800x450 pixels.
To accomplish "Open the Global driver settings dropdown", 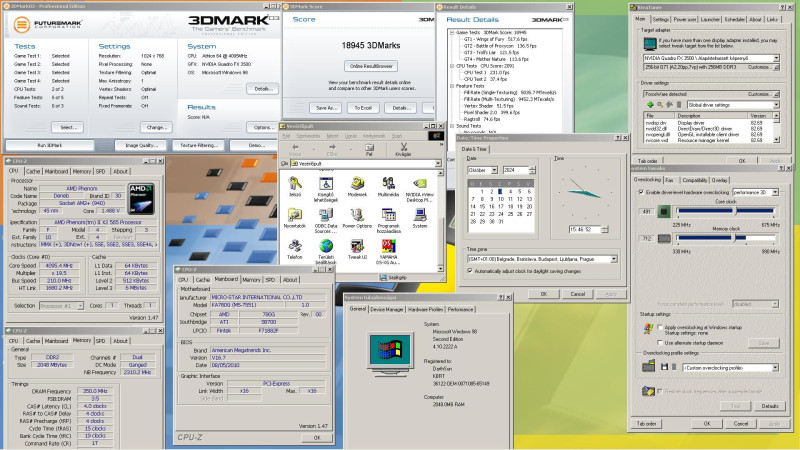I will click(776, 105).
